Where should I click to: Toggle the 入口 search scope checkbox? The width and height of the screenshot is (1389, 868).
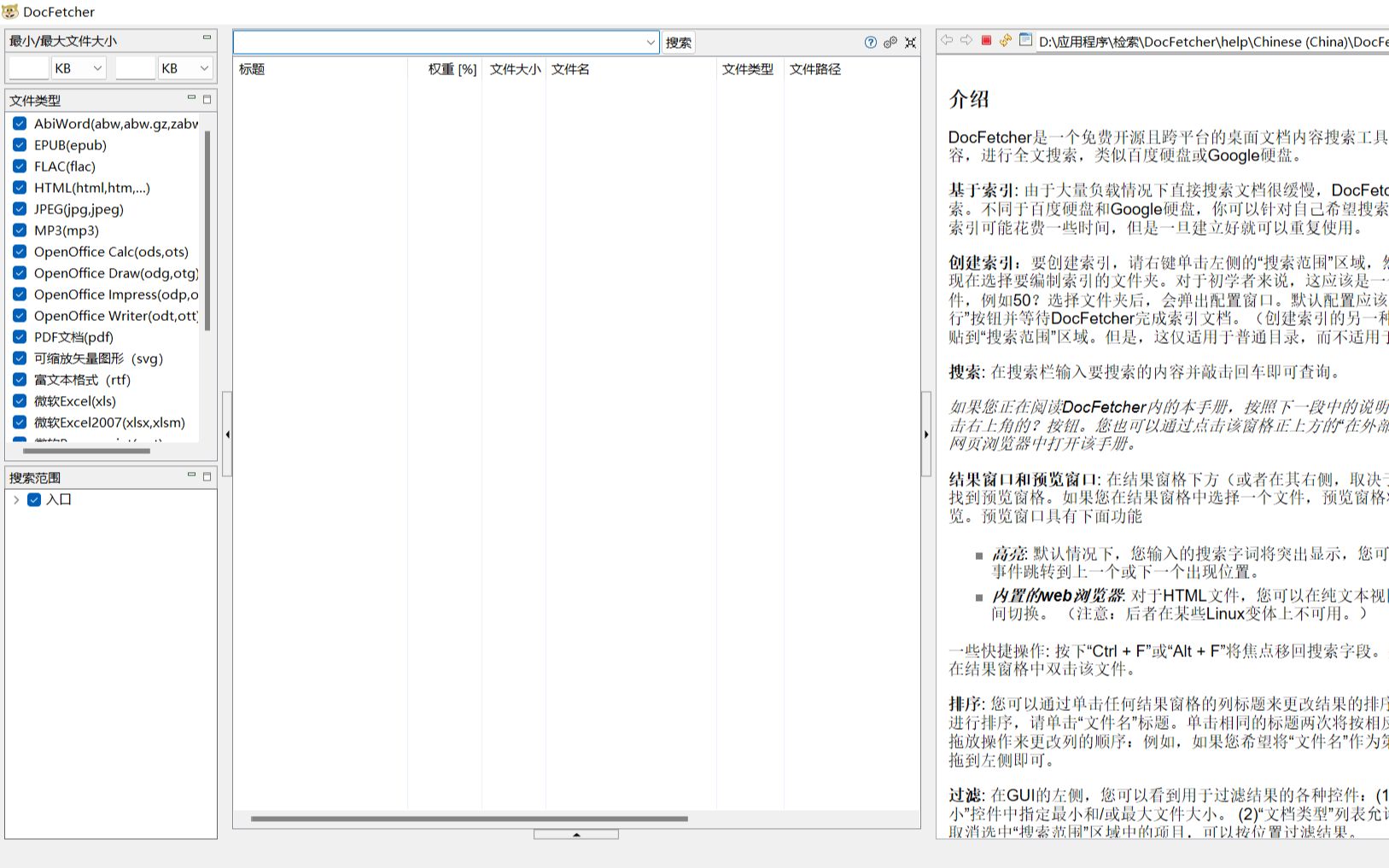34,500
